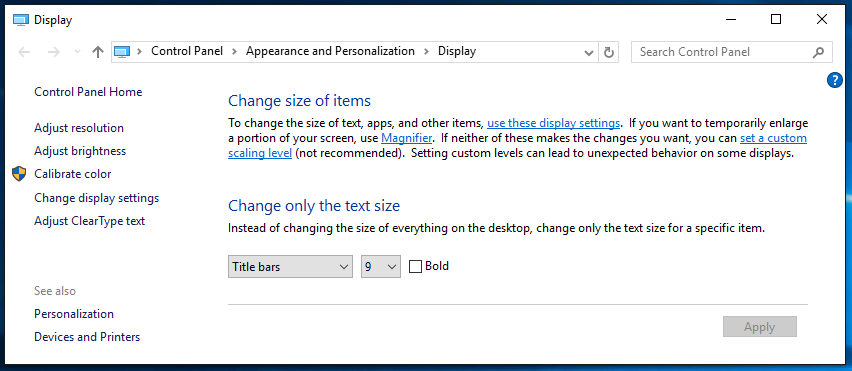Close the Display window
852x371 pixels.
822,20
